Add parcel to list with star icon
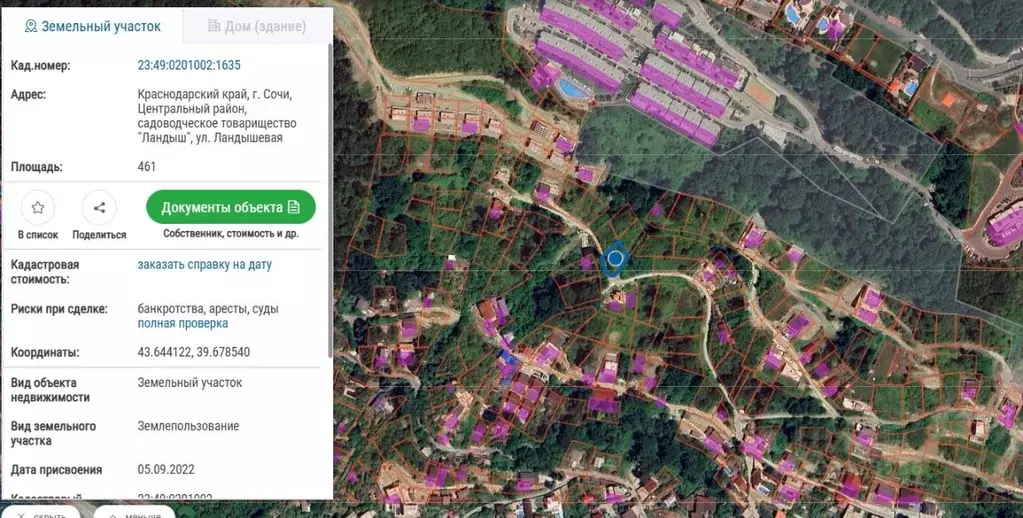Viewport: 1023px width, 518px height. tap(38, 208)
